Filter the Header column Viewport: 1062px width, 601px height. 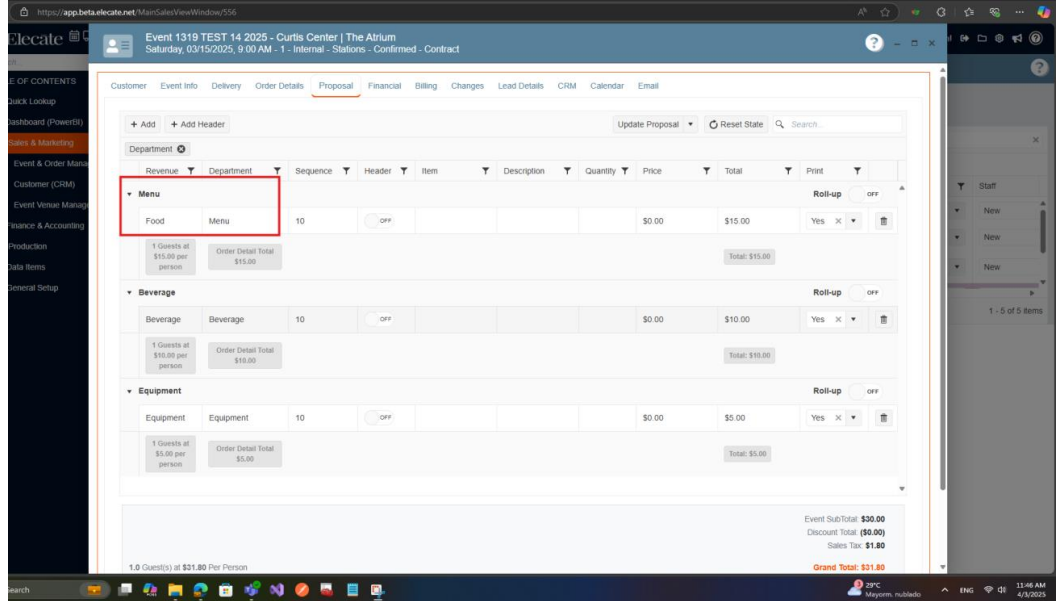point(404,171)
